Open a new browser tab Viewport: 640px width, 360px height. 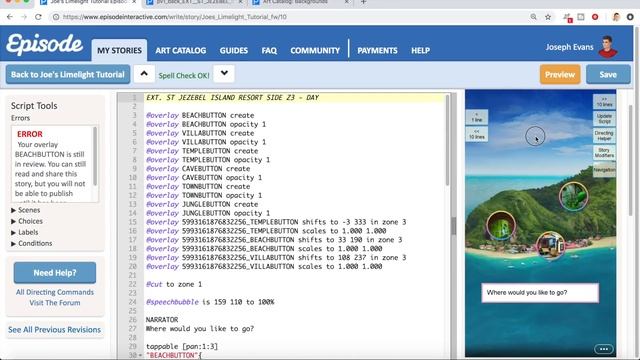pos(363,2)
